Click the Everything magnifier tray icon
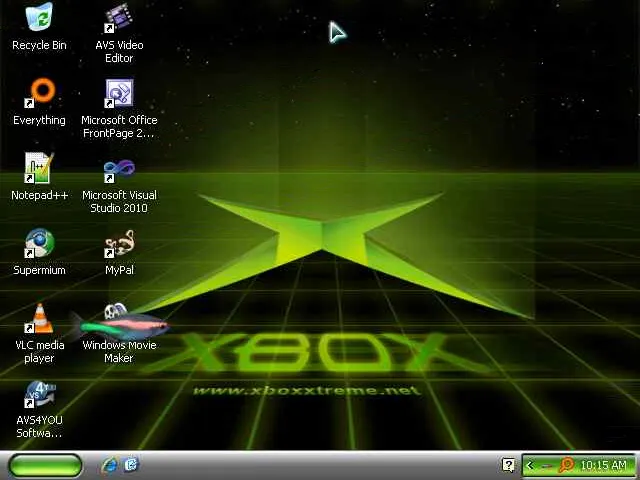This screenshot has width=640, height=480. [x=567, y=465]
